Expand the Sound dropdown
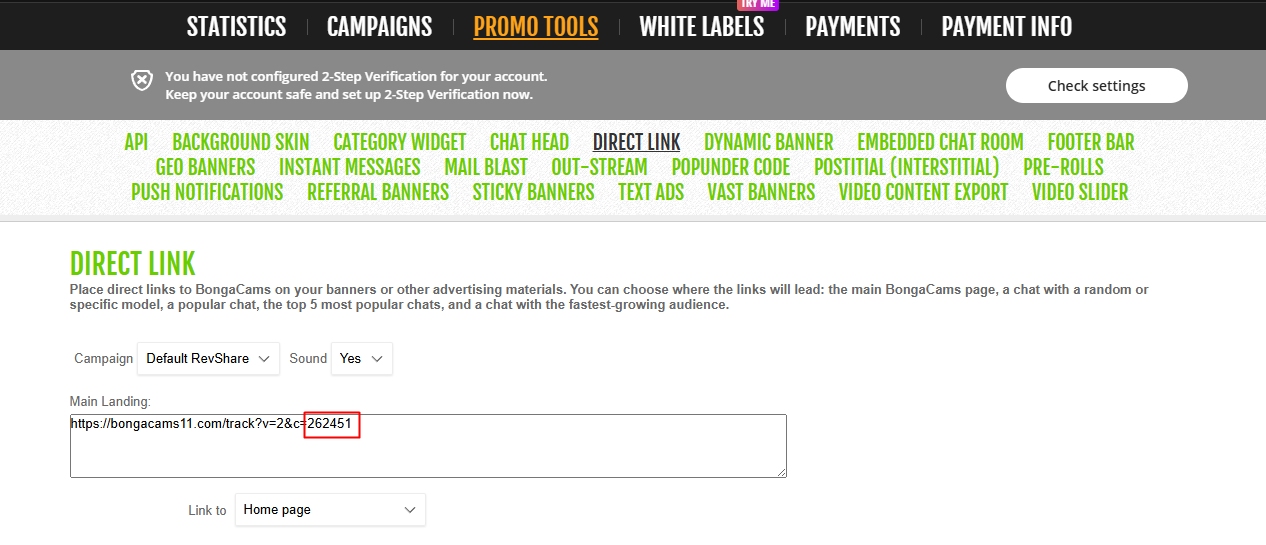Image resolution: width=1266 pixels, height=545 pixels. coord(361,358)
